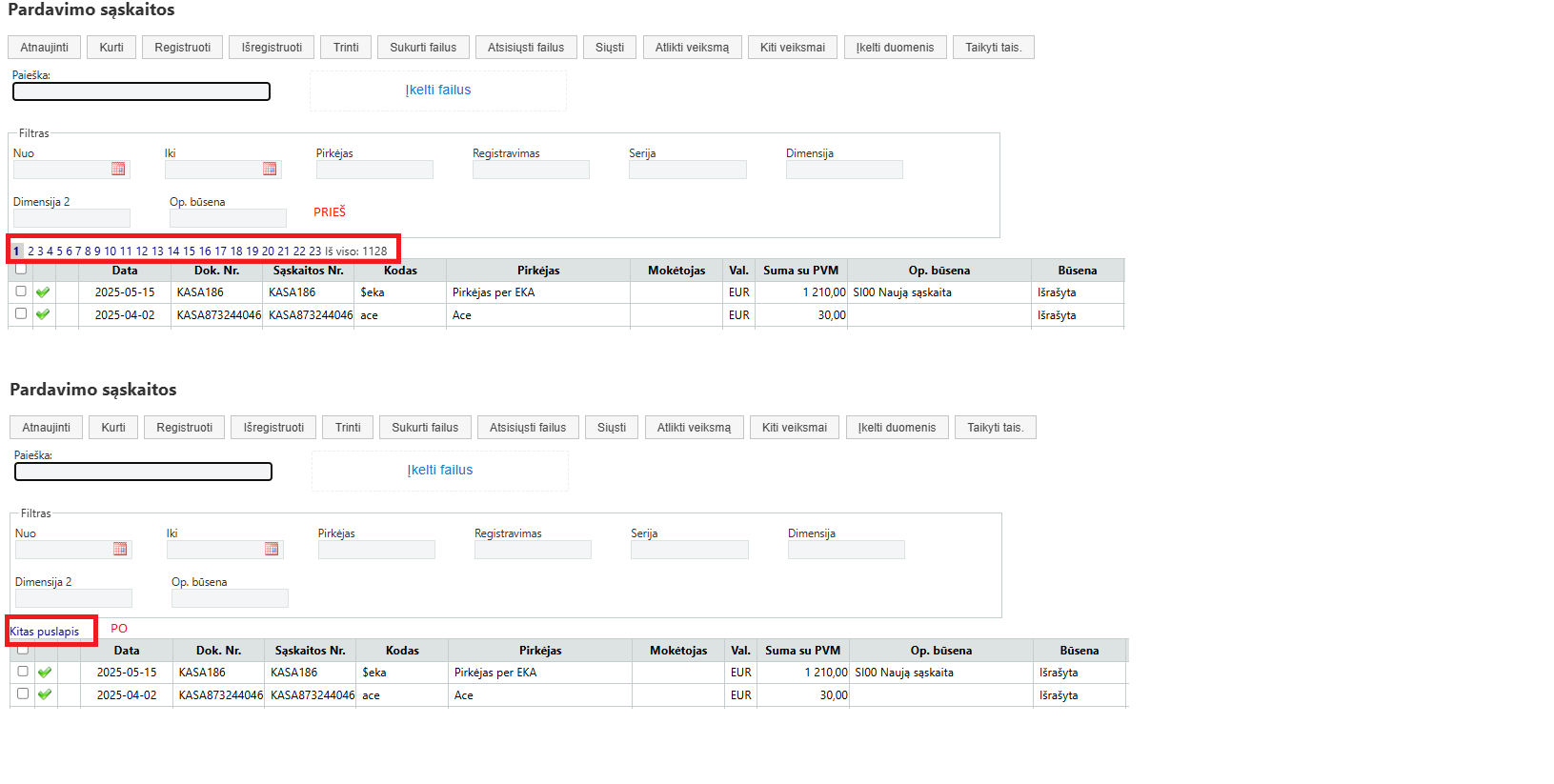Click green checkmark of KASA873244046 row, PRIEŠ table

tap(43, 314)
